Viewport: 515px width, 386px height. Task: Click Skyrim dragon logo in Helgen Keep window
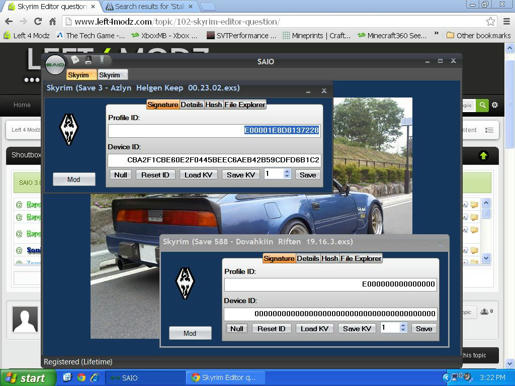pyautogui.click(x=69, y=130)
